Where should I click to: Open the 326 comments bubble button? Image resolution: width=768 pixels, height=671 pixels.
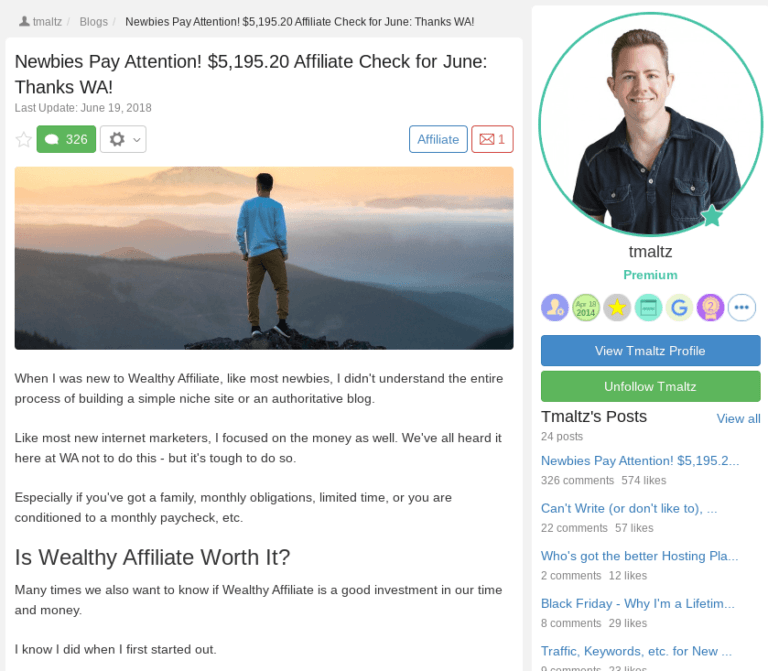66,139
